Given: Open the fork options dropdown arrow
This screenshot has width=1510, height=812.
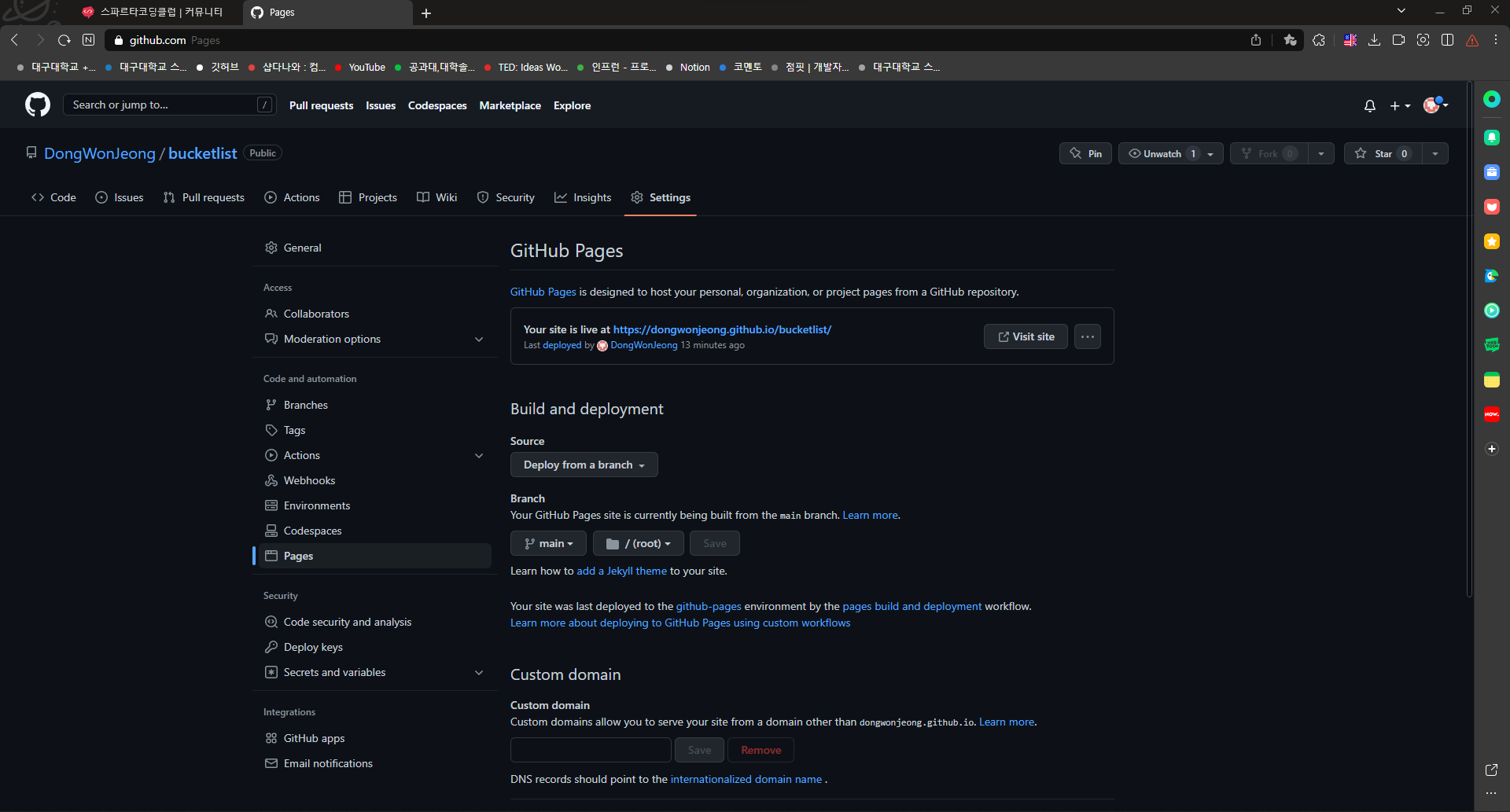Looking at the screenshot, I should pyautogui.click(x=1321, y=153).
